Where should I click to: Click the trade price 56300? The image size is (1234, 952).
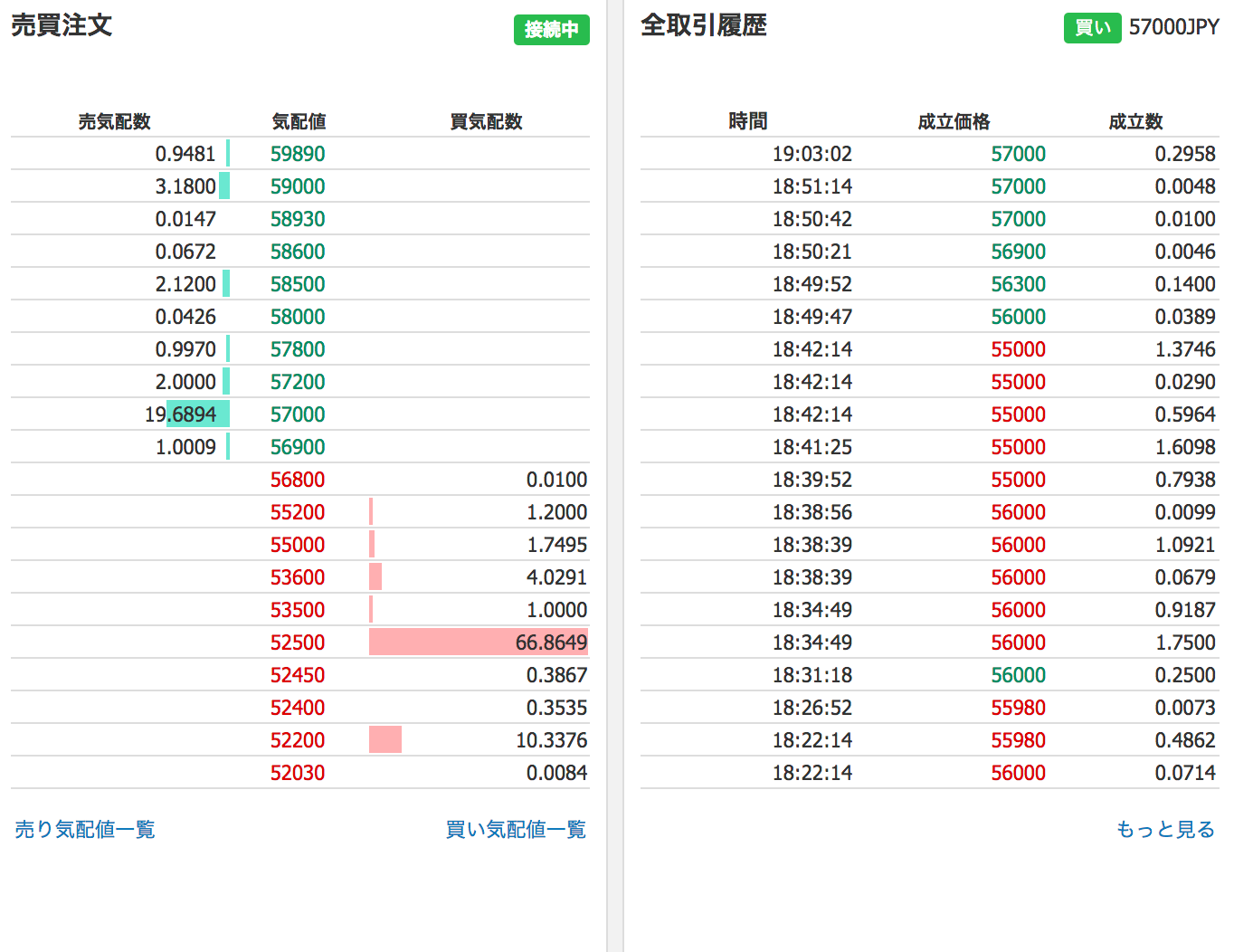pos(1019,284)
